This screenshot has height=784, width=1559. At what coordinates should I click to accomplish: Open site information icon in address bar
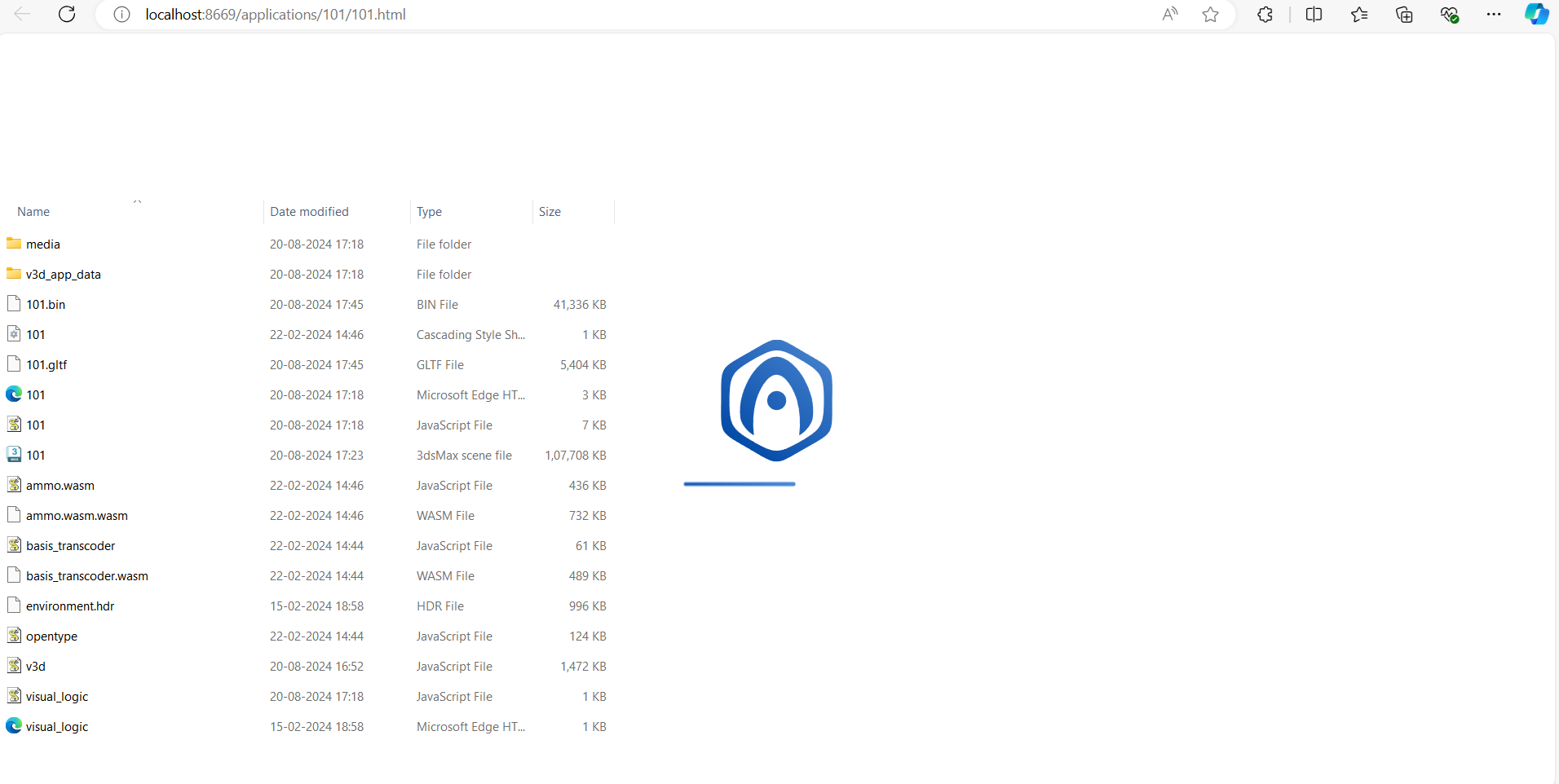click(x=121, y=15)
